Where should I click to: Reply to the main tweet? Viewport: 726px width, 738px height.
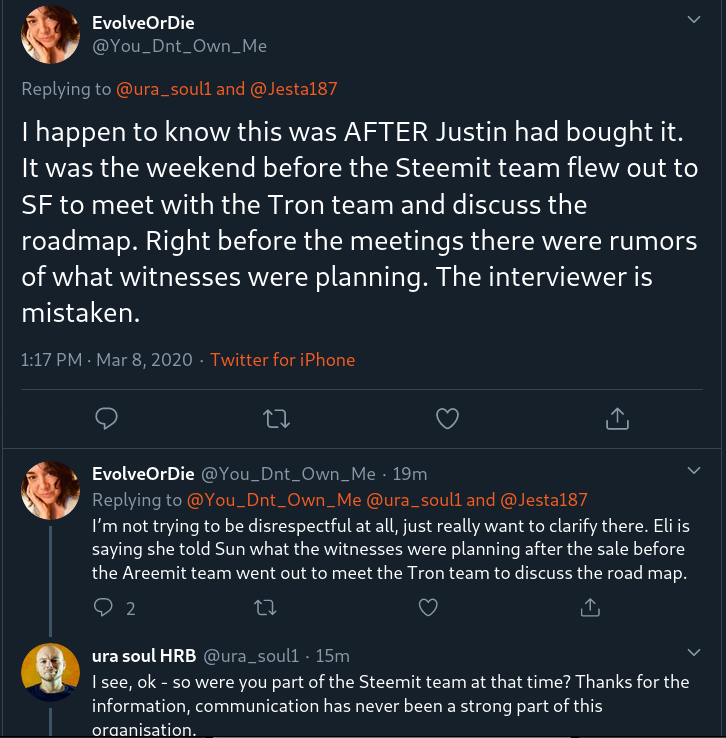[x=107, y=418]
